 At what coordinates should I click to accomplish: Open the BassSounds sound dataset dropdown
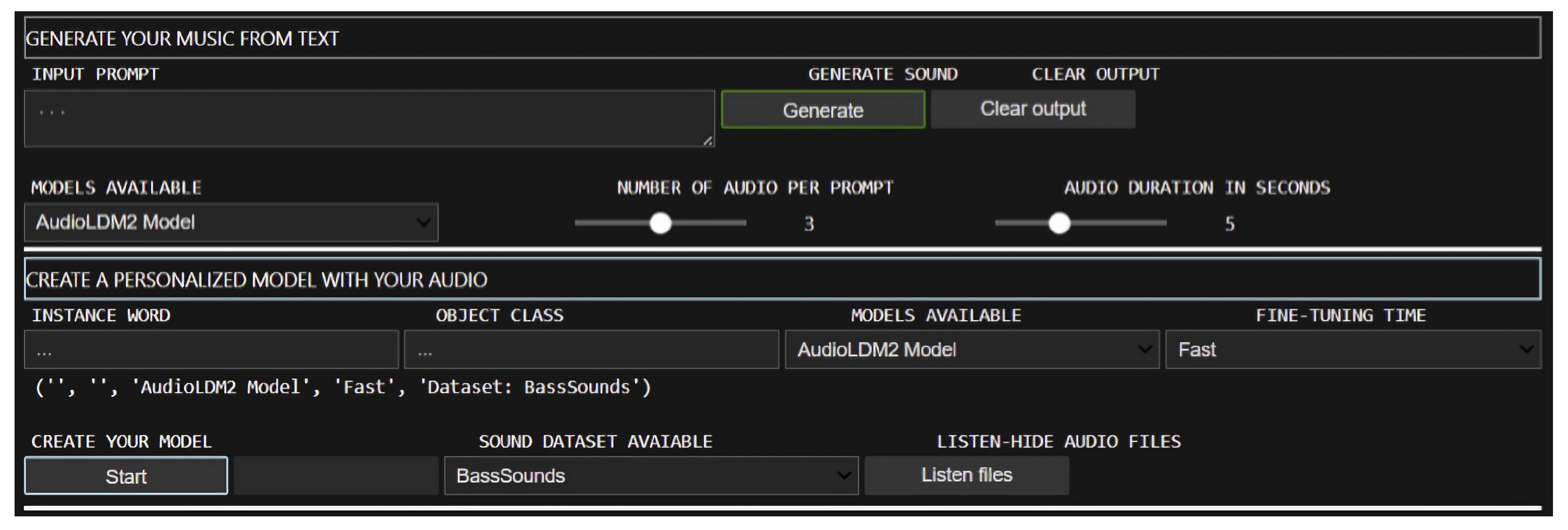(x=651, y=476)
